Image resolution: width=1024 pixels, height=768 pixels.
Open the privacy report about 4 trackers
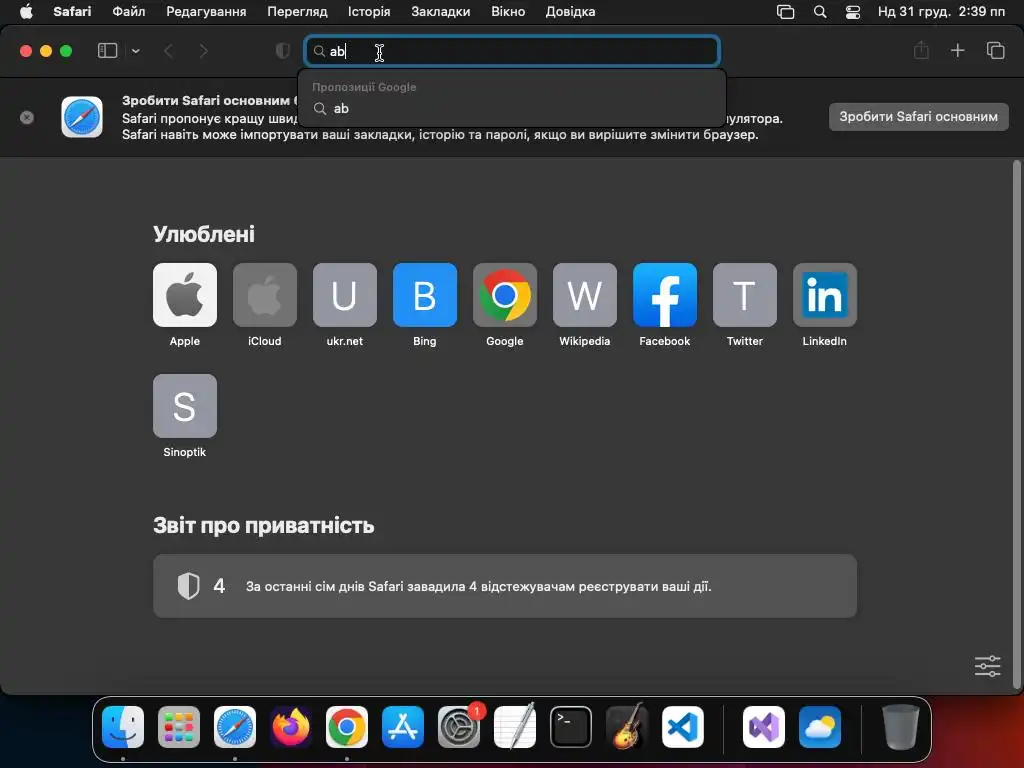505,586
